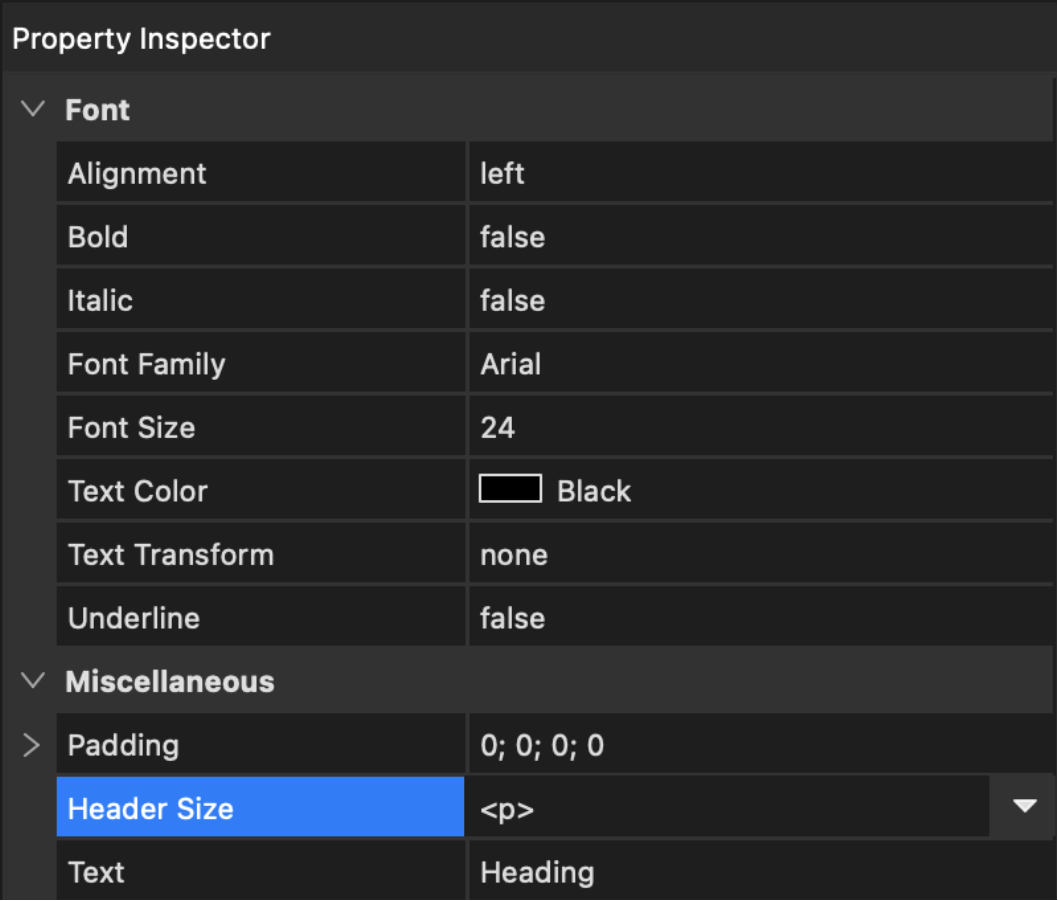Viewport: 1058px width, 901px height.
Task: Click the black Text Color swatch
Action: [x=510, y=490]
